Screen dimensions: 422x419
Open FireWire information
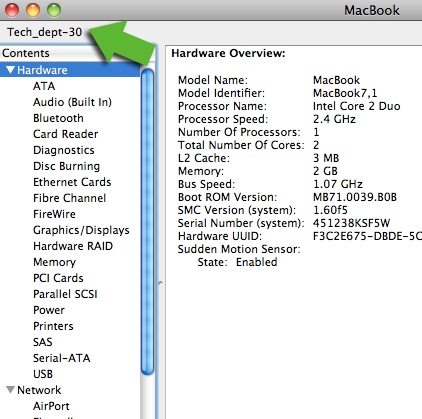(x=54, y=214)
